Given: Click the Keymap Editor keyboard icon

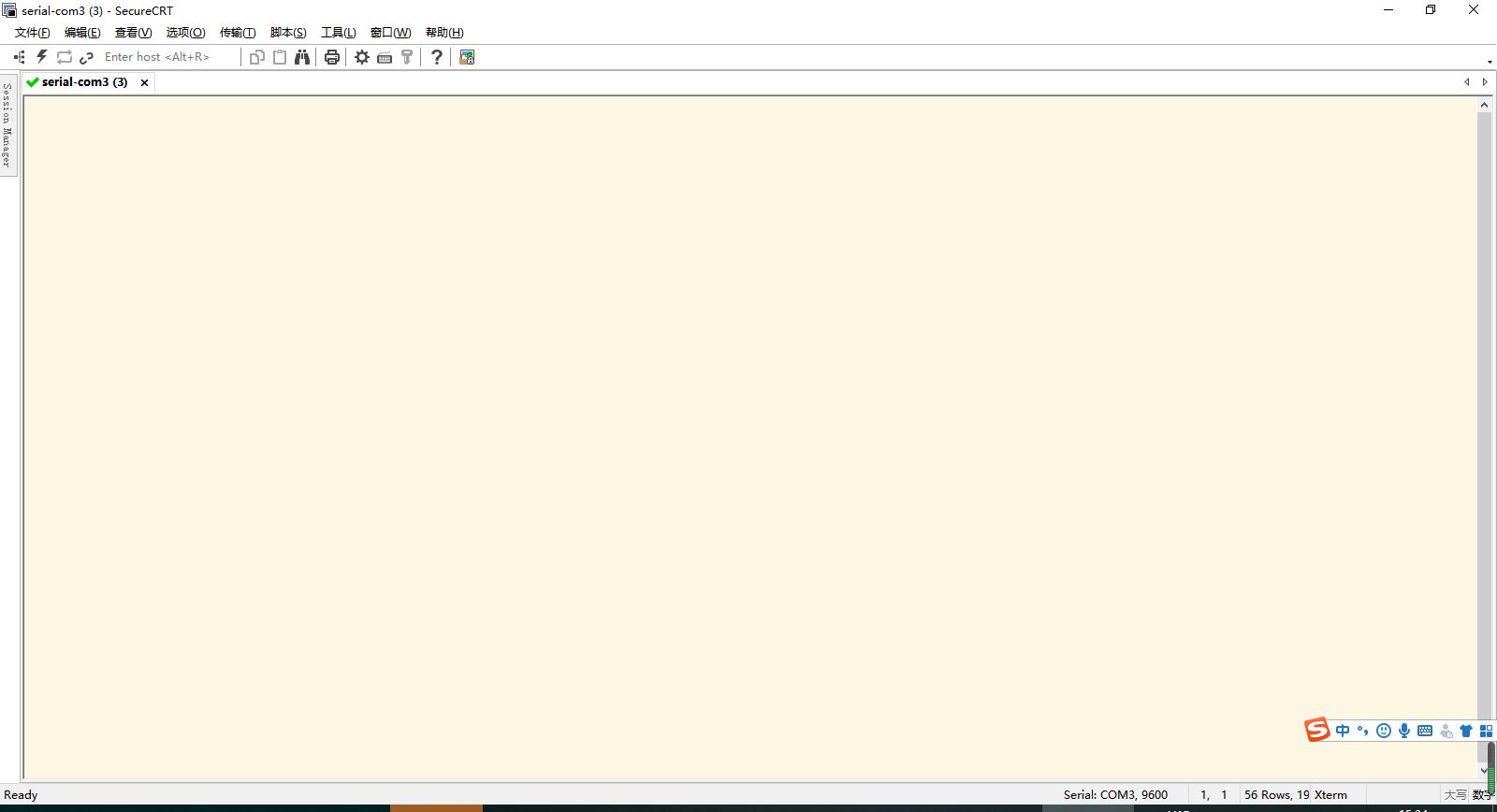Looking at the screenshot, I should tap(385, 58).
